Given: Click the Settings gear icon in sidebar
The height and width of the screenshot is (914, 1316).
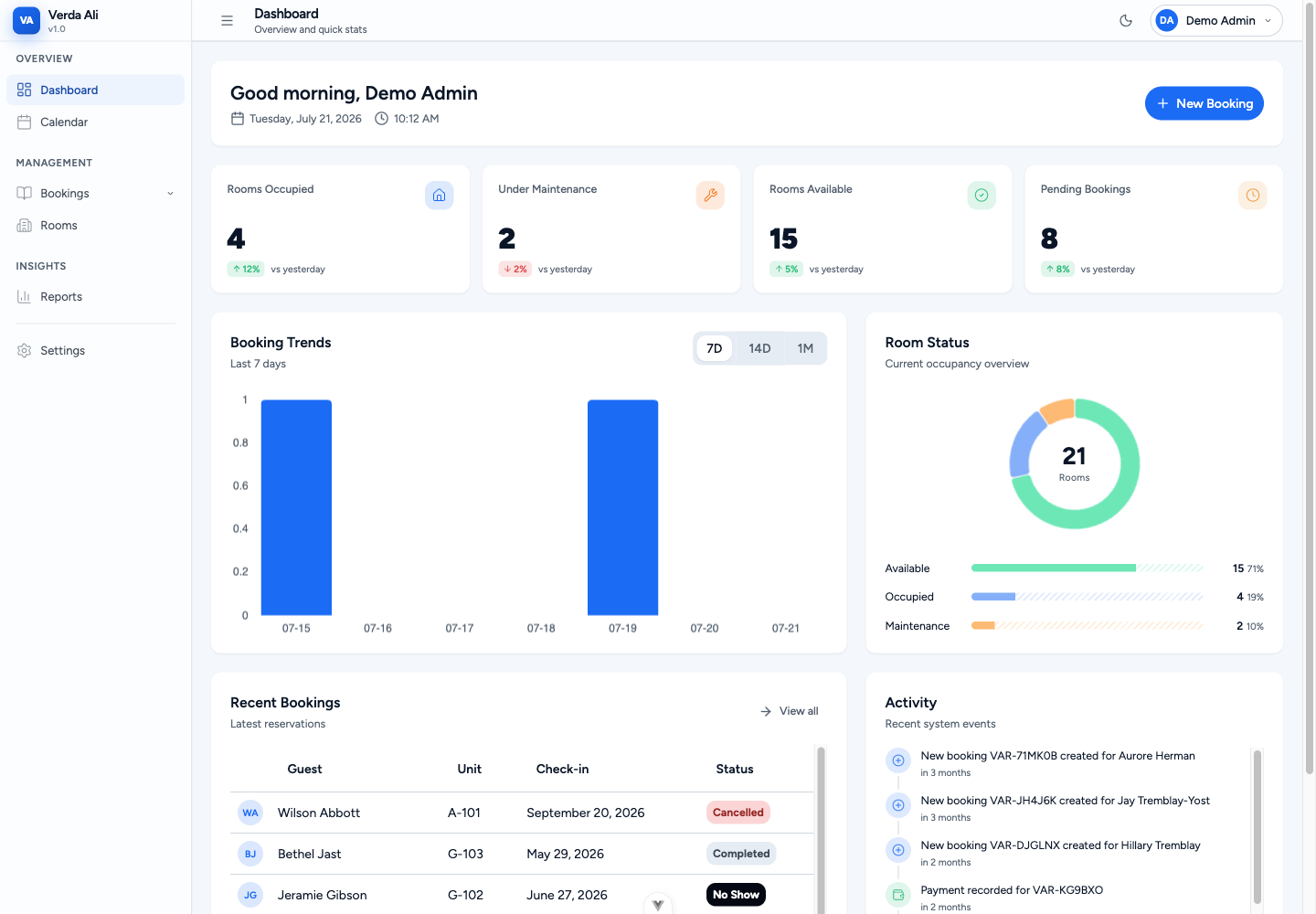Looking at the screenshot, I should coord(25,350).
